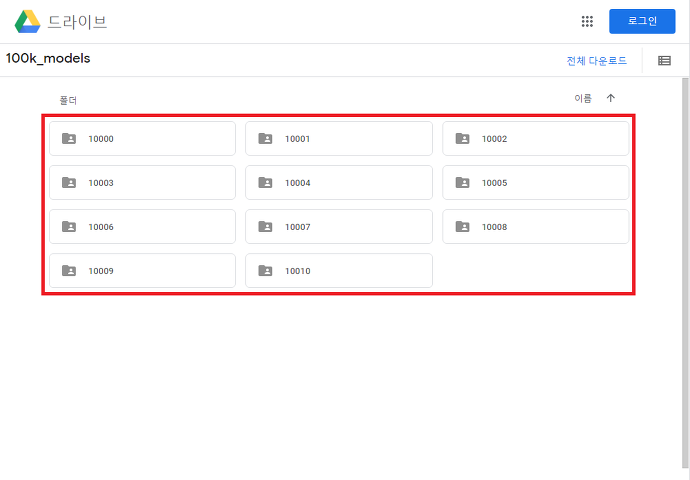Open the 이름 sort options

[x=583, y=99]
